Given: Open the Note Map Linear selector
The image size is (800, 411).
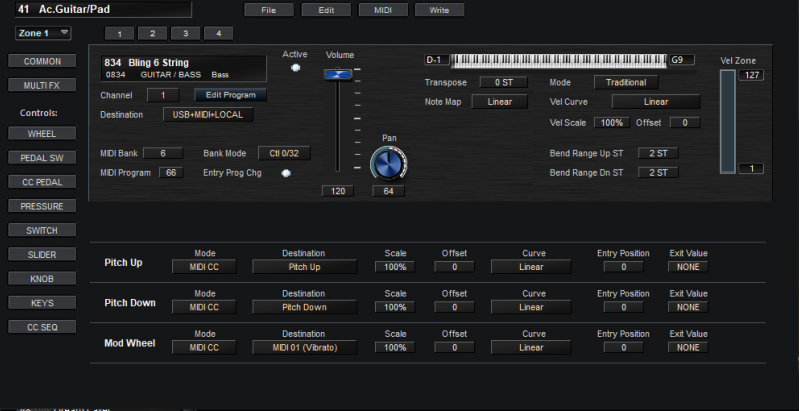Looking at the screenshot, I should tap(499, 102).
